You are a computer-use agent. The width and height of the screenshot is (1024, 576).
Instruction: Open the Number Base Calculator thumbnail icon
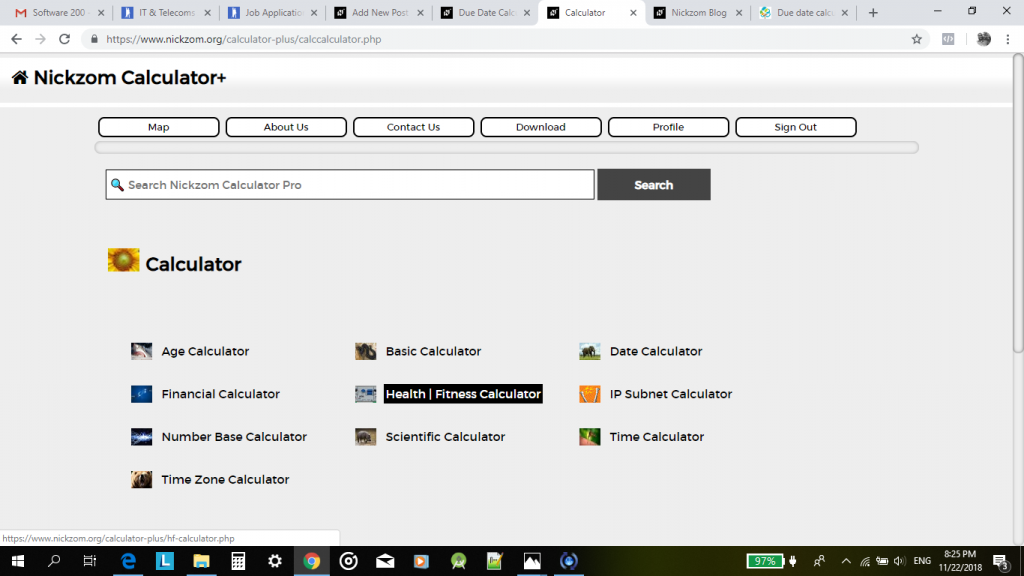[141, 437]
